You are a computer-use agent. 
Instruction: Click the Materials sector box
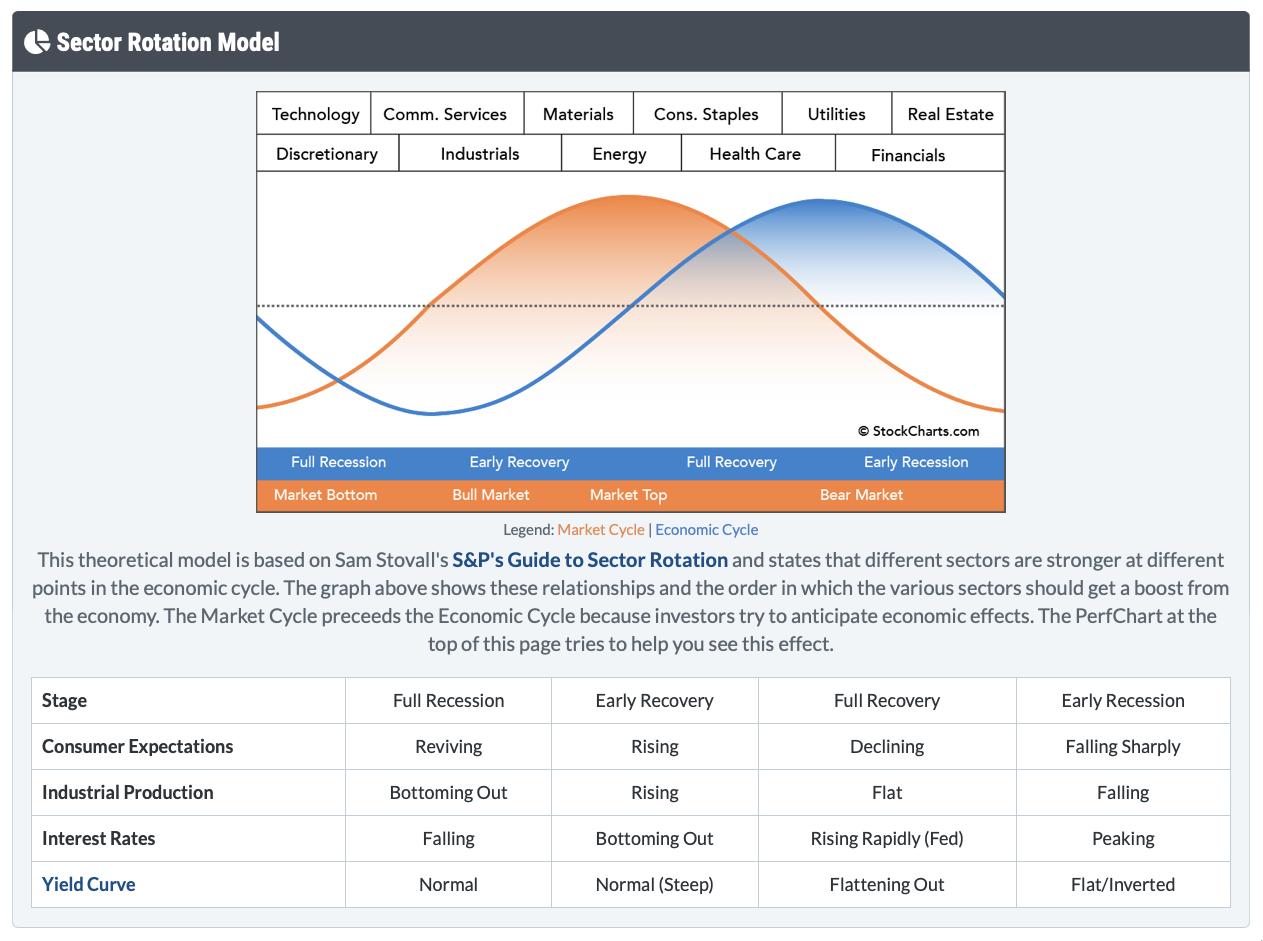pyautogui.click(x=578, y=114)
